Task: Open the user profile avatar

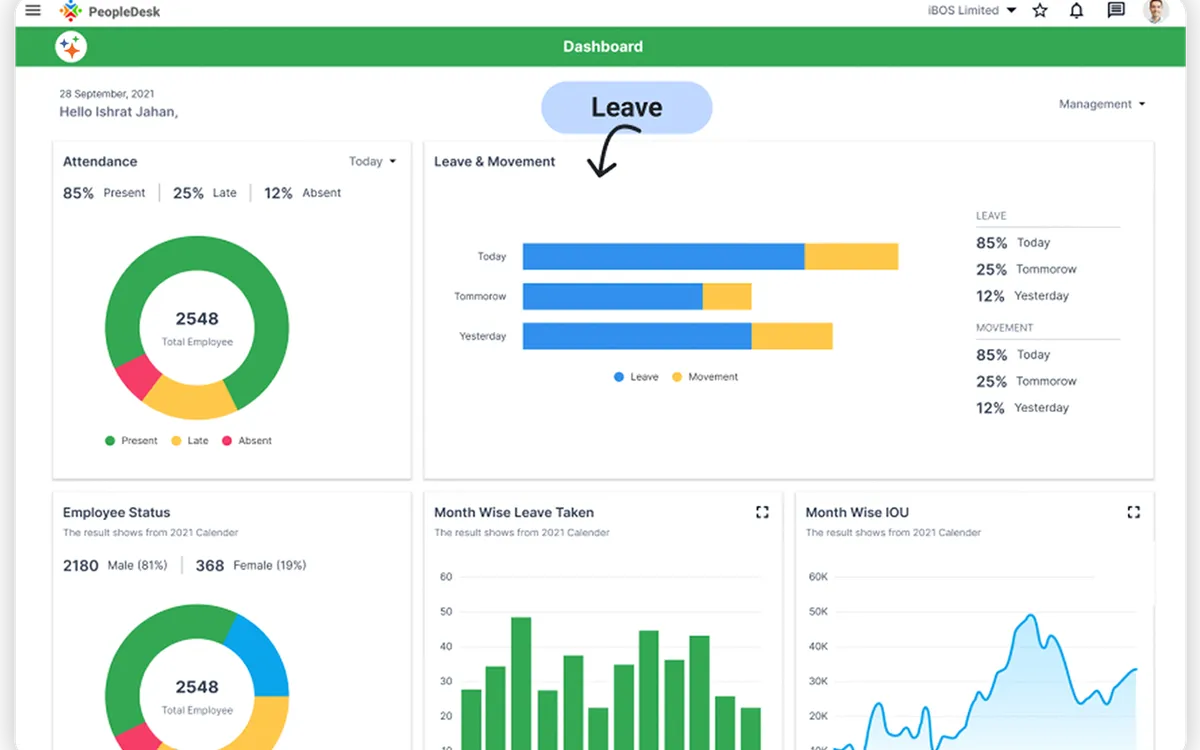Action: point(1156,11)
